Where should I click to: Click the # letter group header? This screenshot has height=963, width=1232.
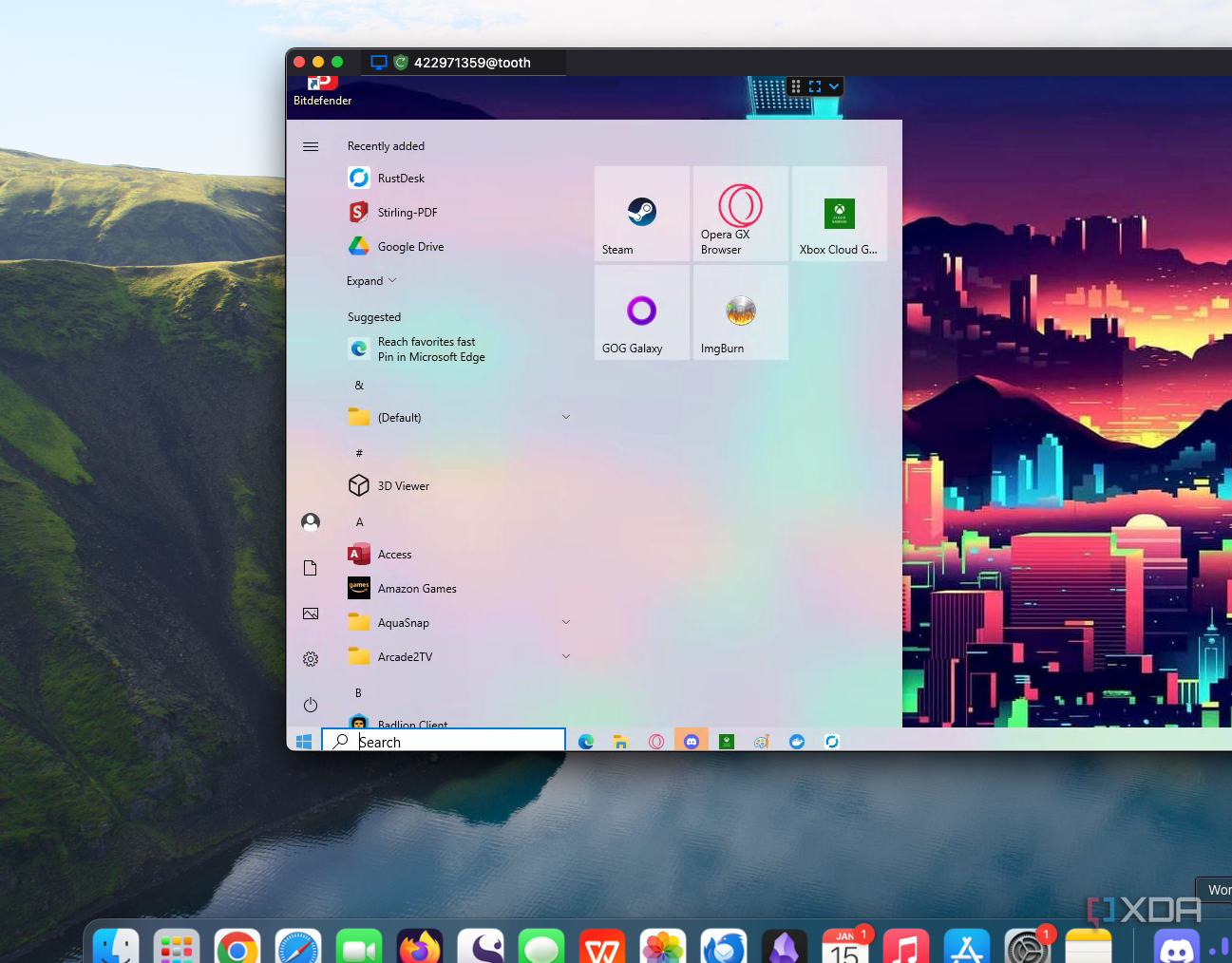click(x=359, y=453)
